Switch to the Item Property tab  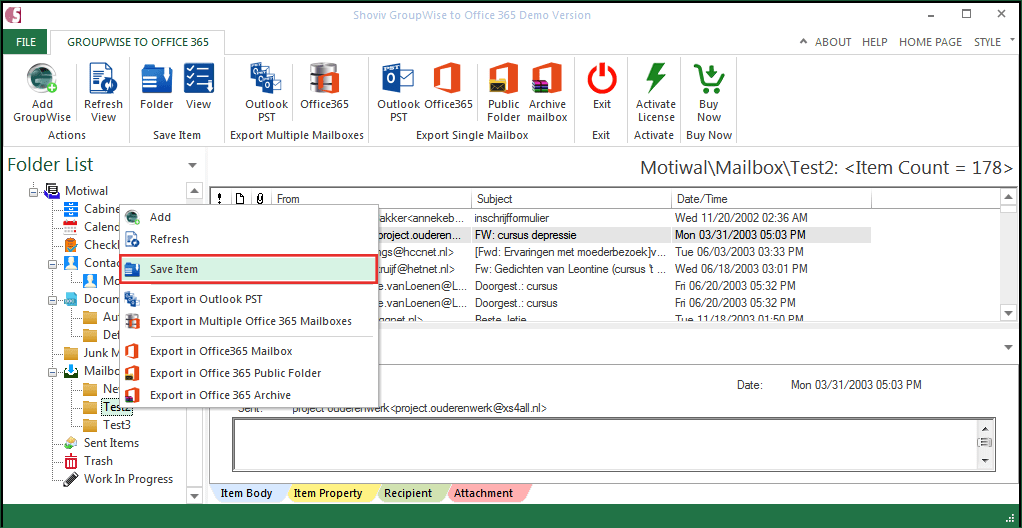click(x=327, y=493)
